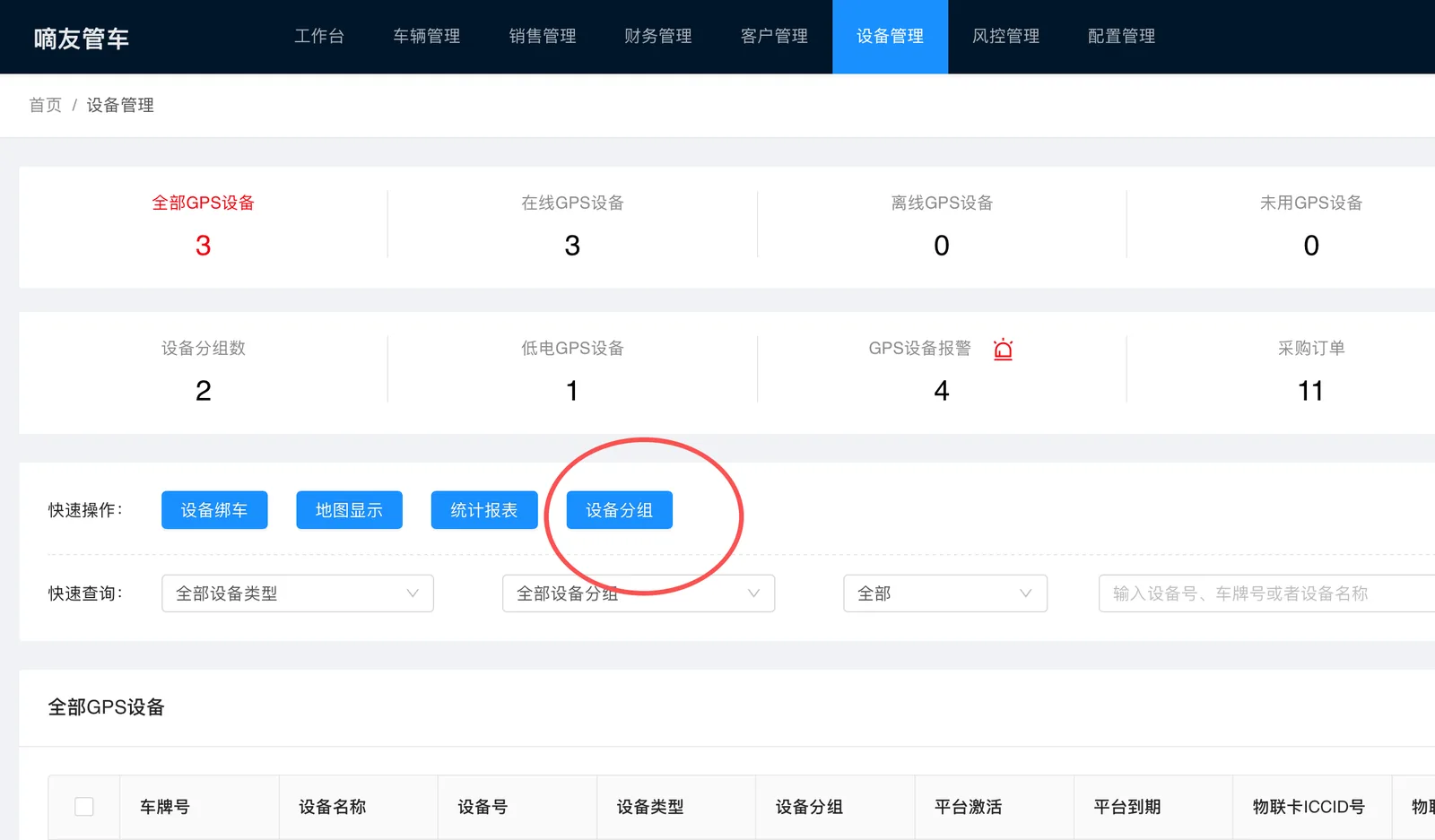Go to 配置管理 menu
This screenshot has width=1435, height=840.
[x=1121, y=36]
